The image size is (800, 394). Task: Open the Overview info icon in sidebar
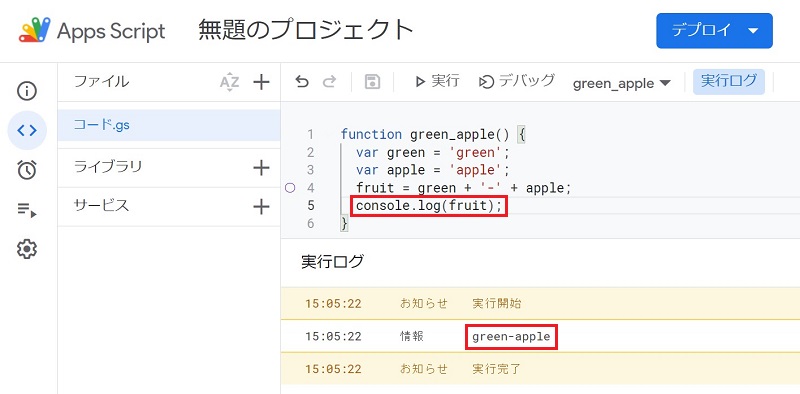(x=27, y=91)
